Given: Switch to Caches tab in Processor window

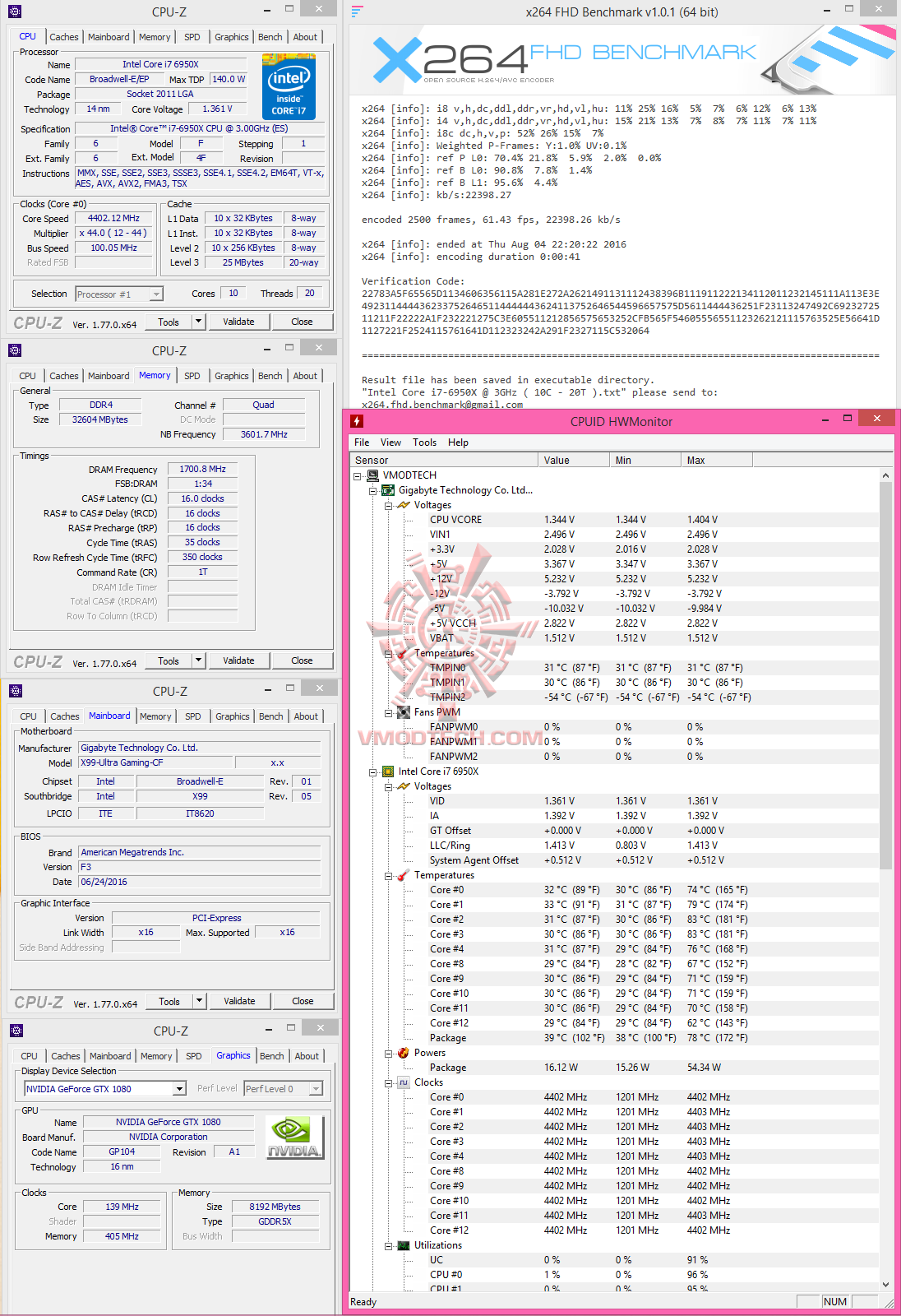Looking at the screenshot, I should [63, 37].
